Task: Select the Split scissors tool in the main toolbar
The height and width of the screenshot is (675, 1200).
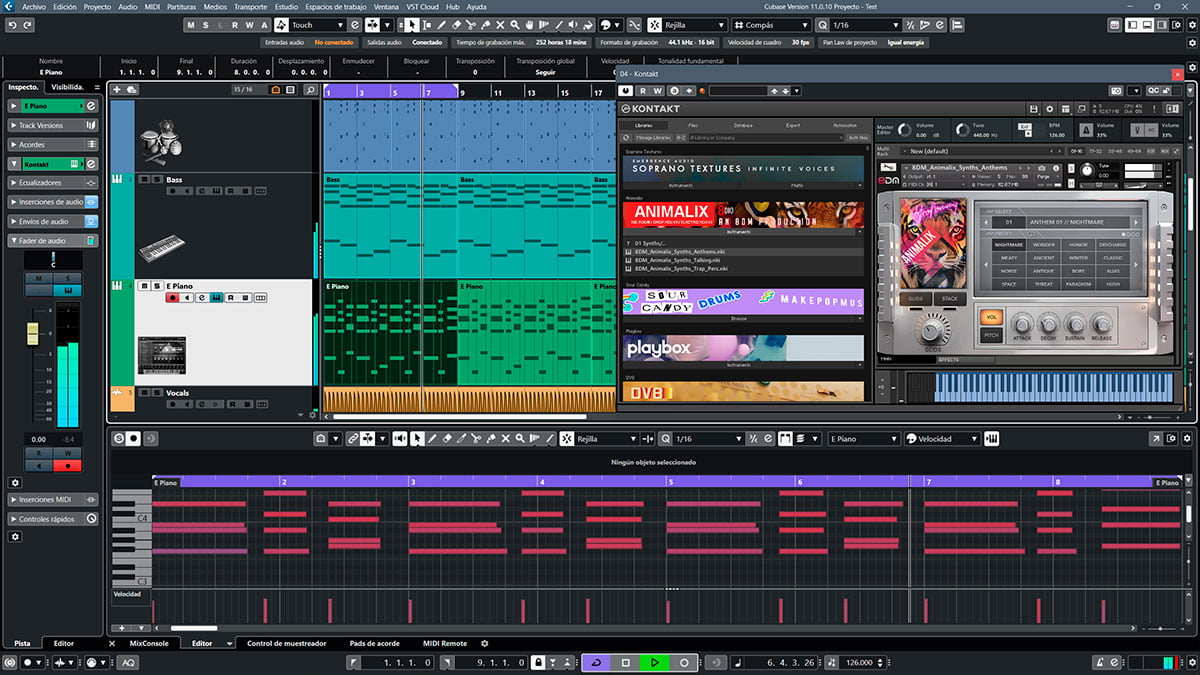Action: [472, 24]
